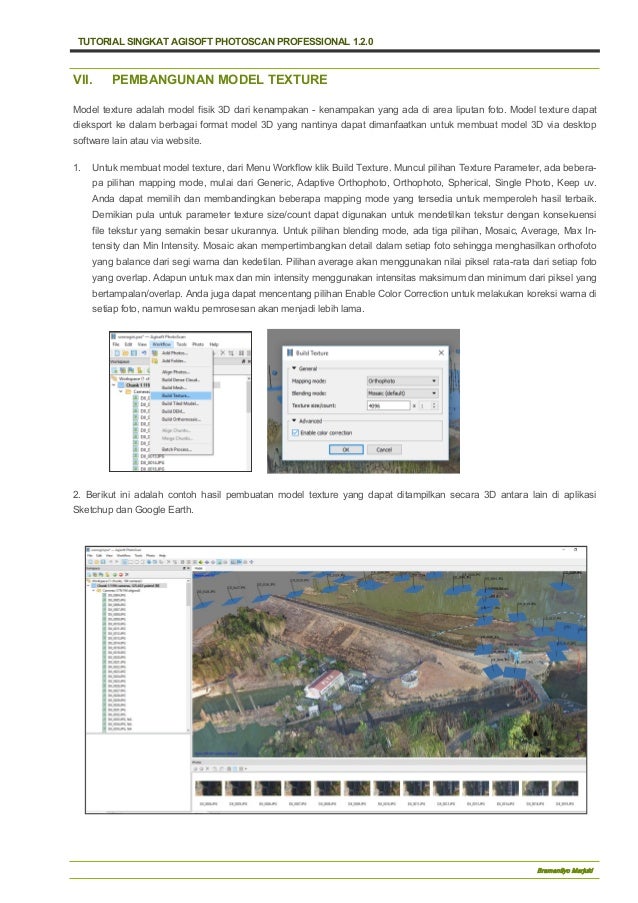The image size is (638, 903).
Task: Select the Chunk 1 row in large window workspace
Action: click(129, 586)
